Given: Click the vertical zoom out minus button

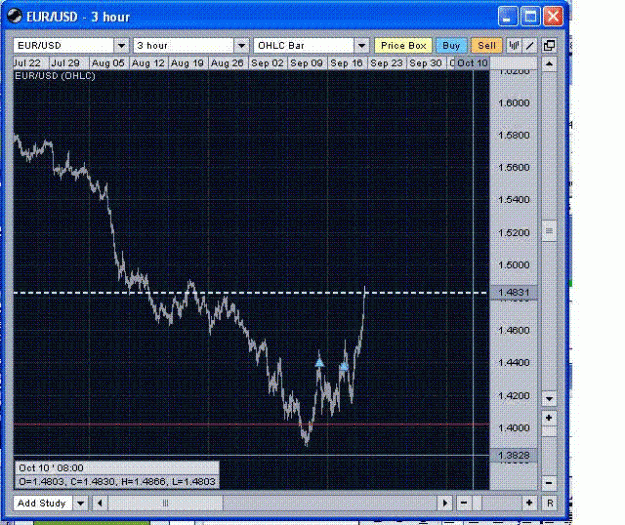Looking at the screenshot, I should coord(549,483).
